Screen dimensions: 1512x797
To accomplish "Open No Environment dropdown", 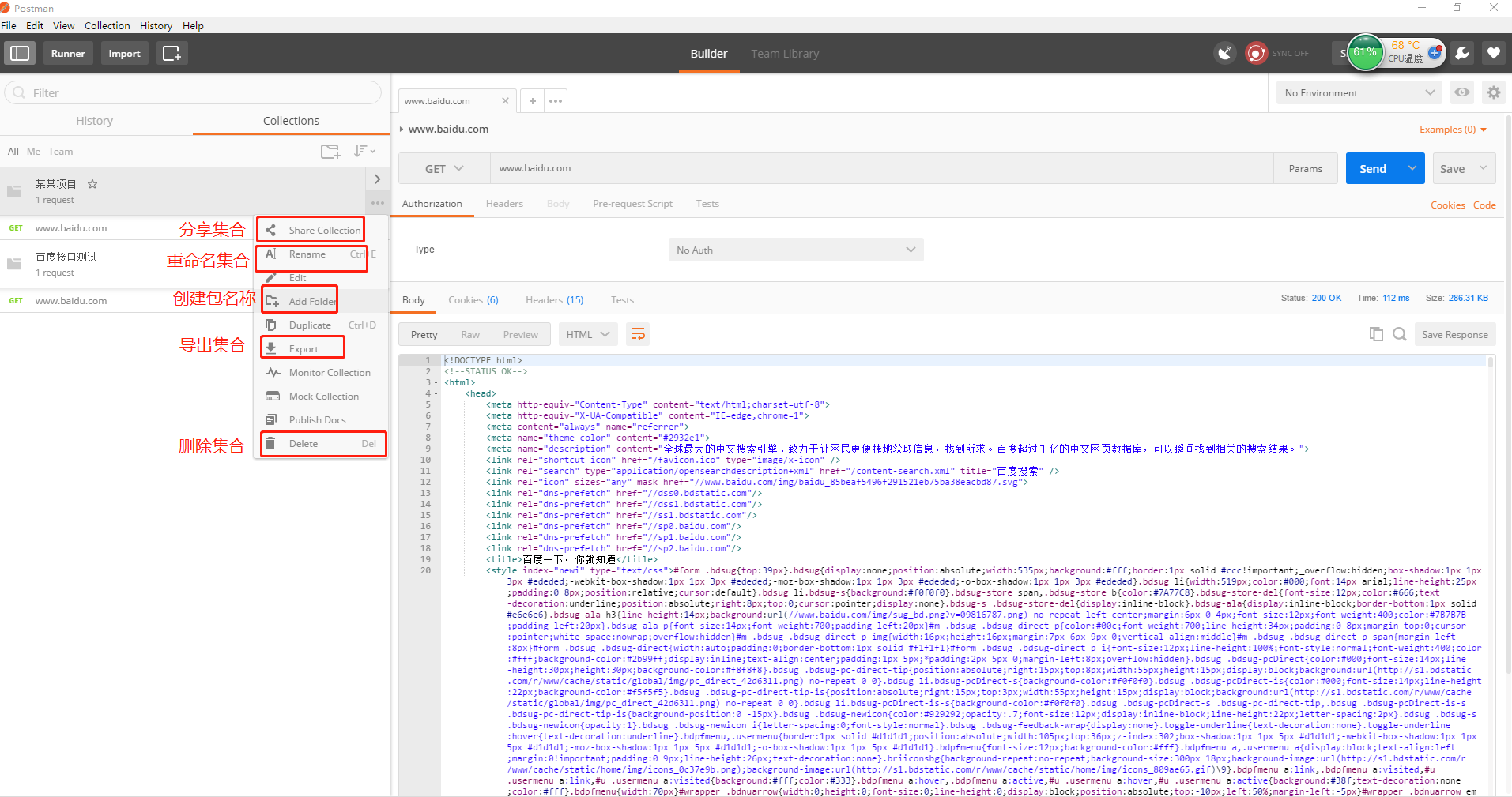I will [x=1359, y=92].
